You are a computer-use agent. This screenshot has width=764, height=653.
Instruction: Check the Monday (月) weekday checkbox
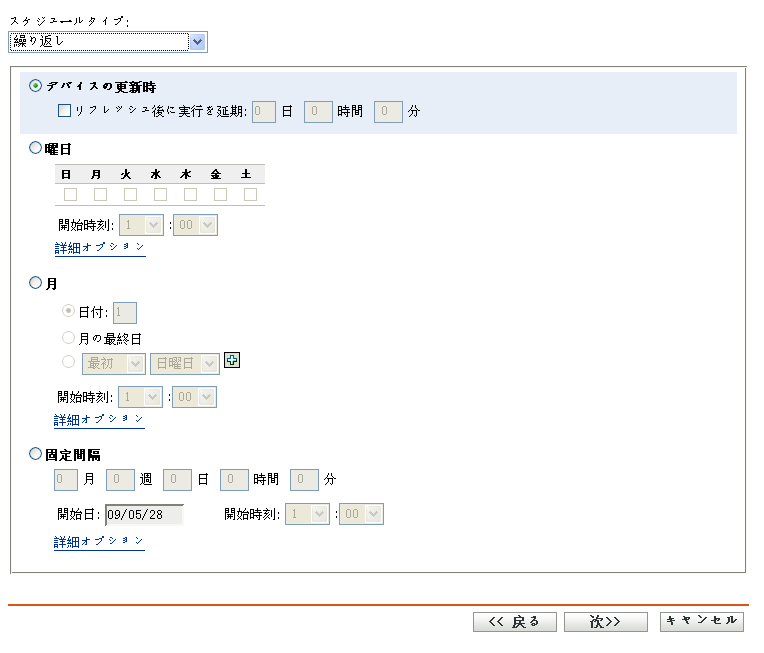coord(100,194)
